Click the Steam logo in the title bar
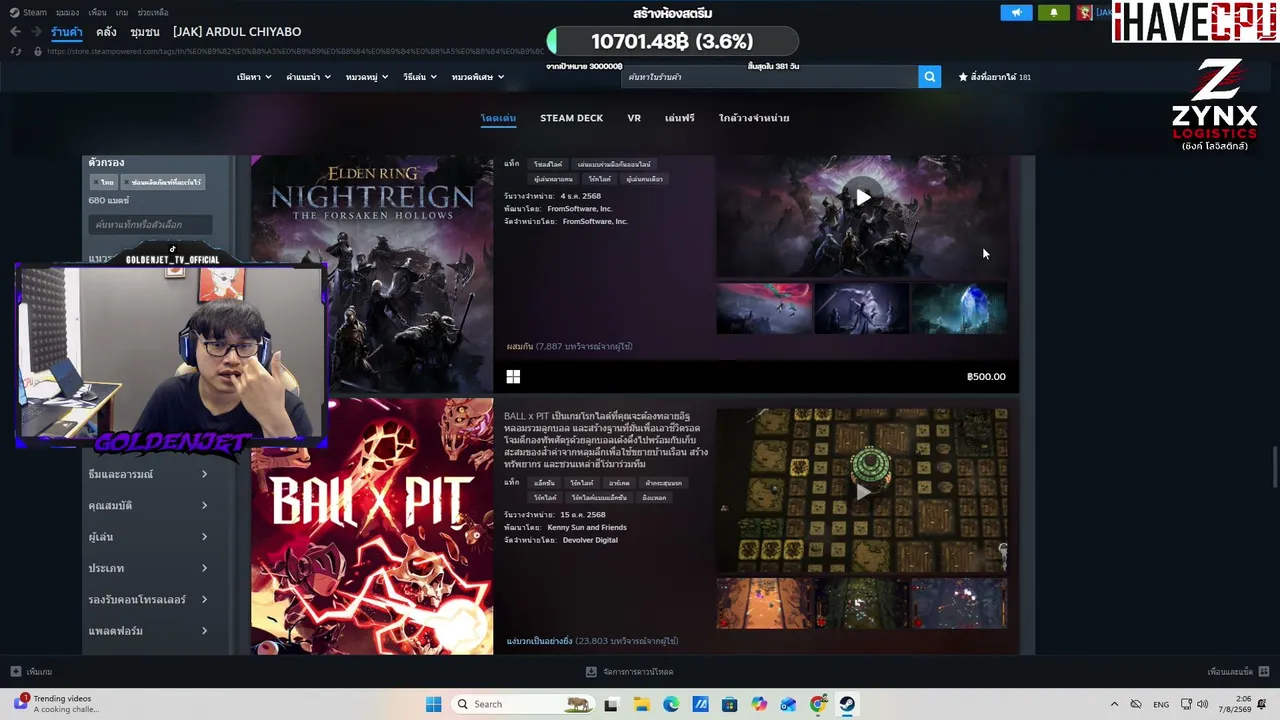Viewport: 1280px width, 720px height. (x=13, y=12)
